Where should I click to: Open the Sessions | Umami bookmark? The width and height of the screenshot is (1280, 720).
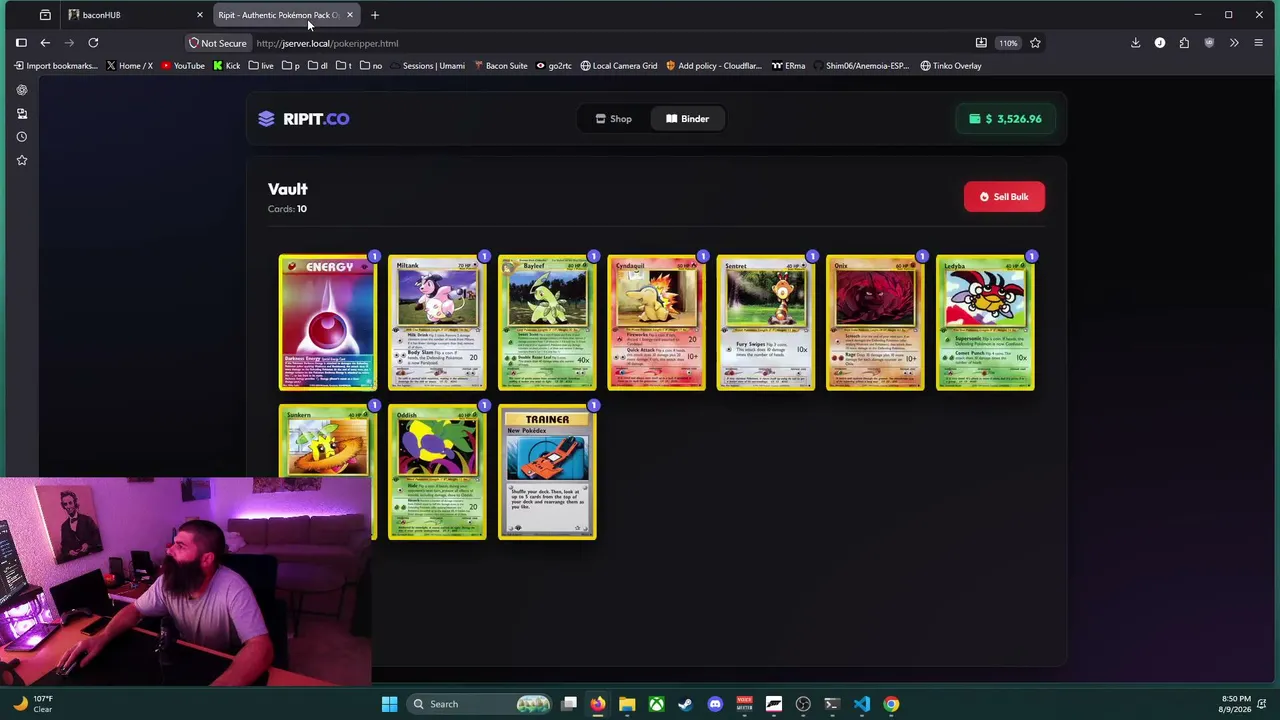427,66
